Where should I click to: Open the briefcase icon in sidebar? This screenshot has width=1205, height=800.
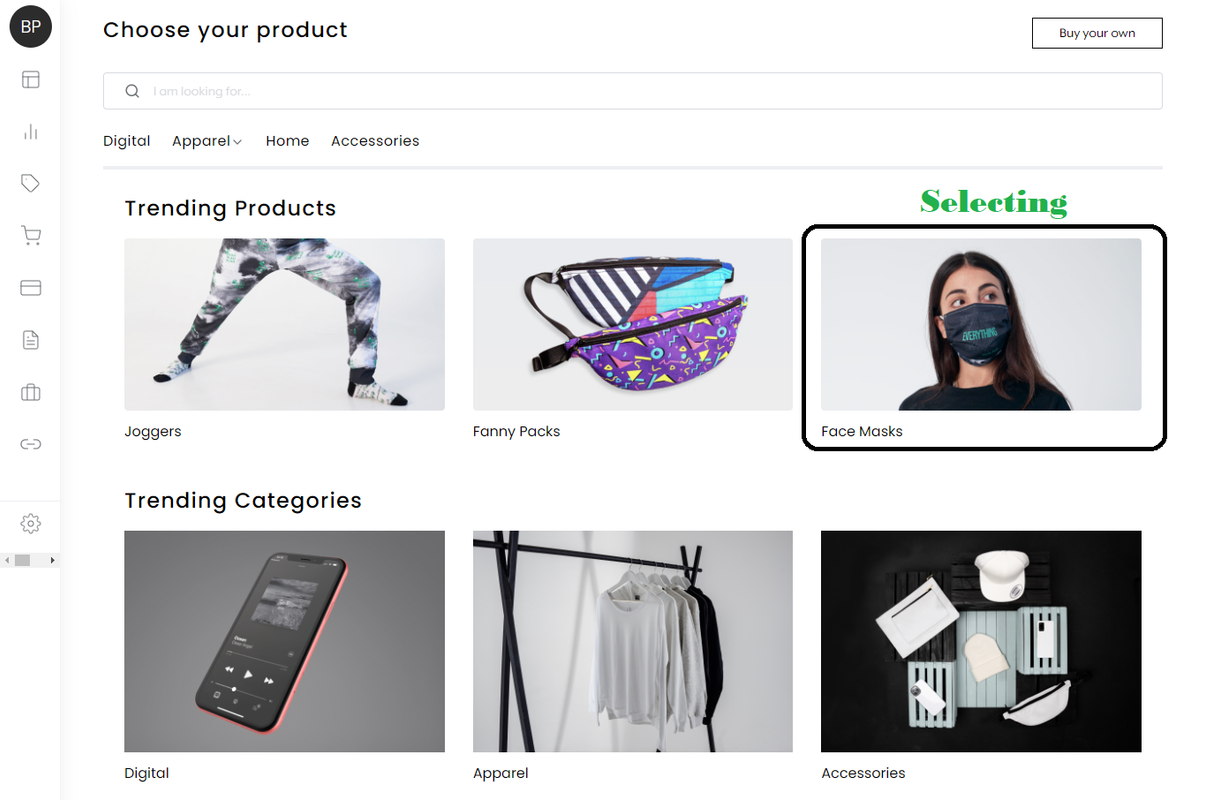click(x=31, y=392)
